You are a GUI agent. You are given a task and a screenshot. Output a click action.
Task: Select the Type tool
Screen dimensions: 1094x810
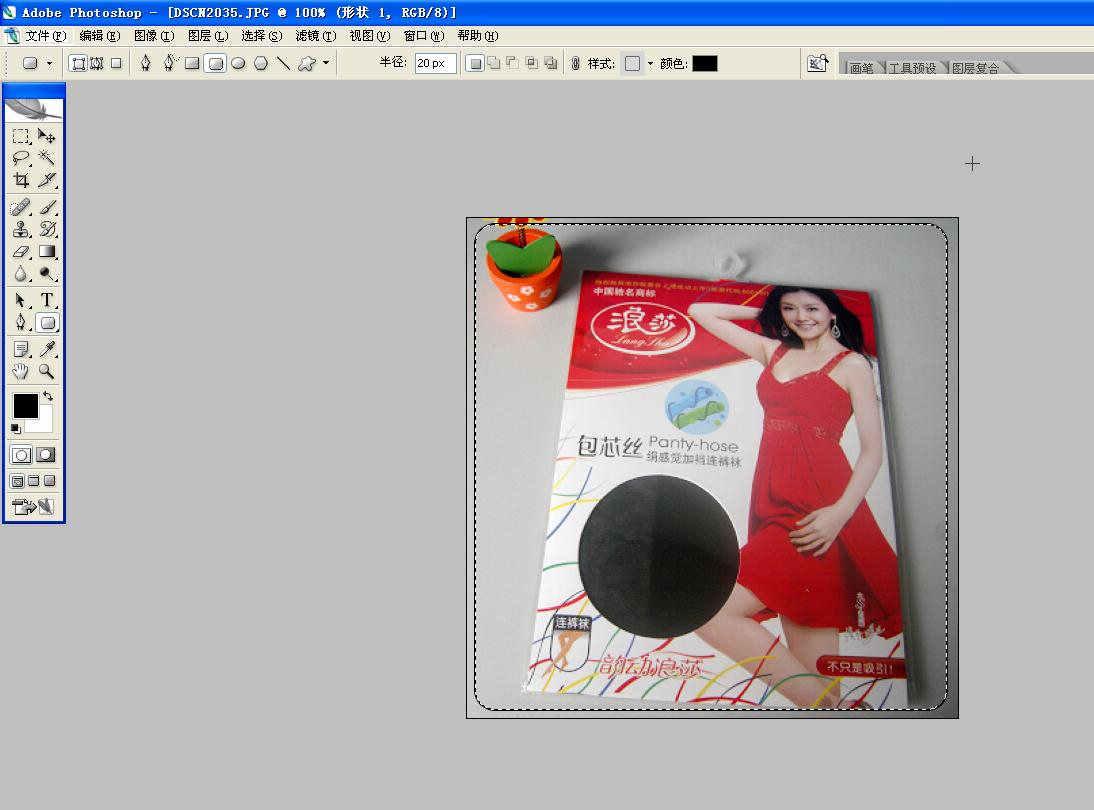pyautogui.click(x=47, y=301)
